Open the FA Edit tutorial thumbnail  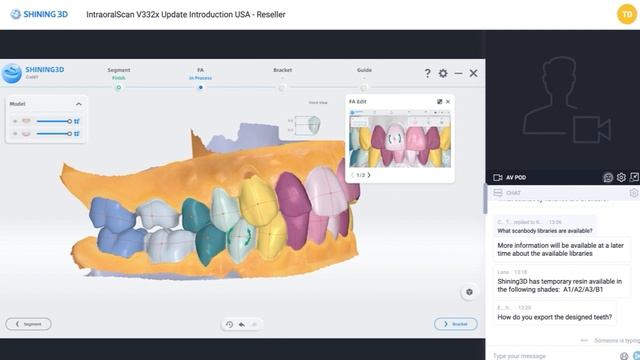pos(400,138)
